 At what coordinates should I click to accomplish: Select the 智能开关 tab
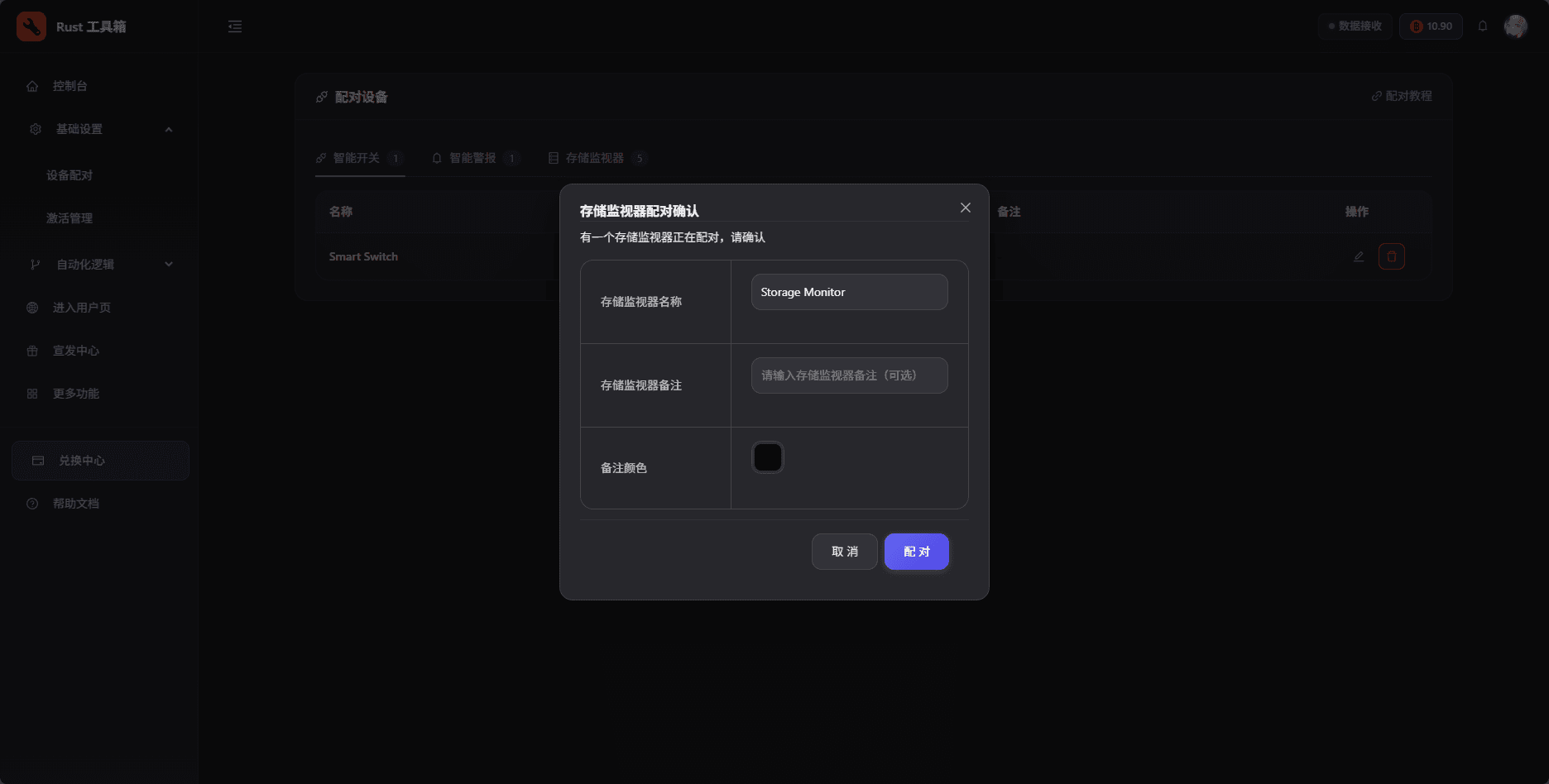click(357, 158)
